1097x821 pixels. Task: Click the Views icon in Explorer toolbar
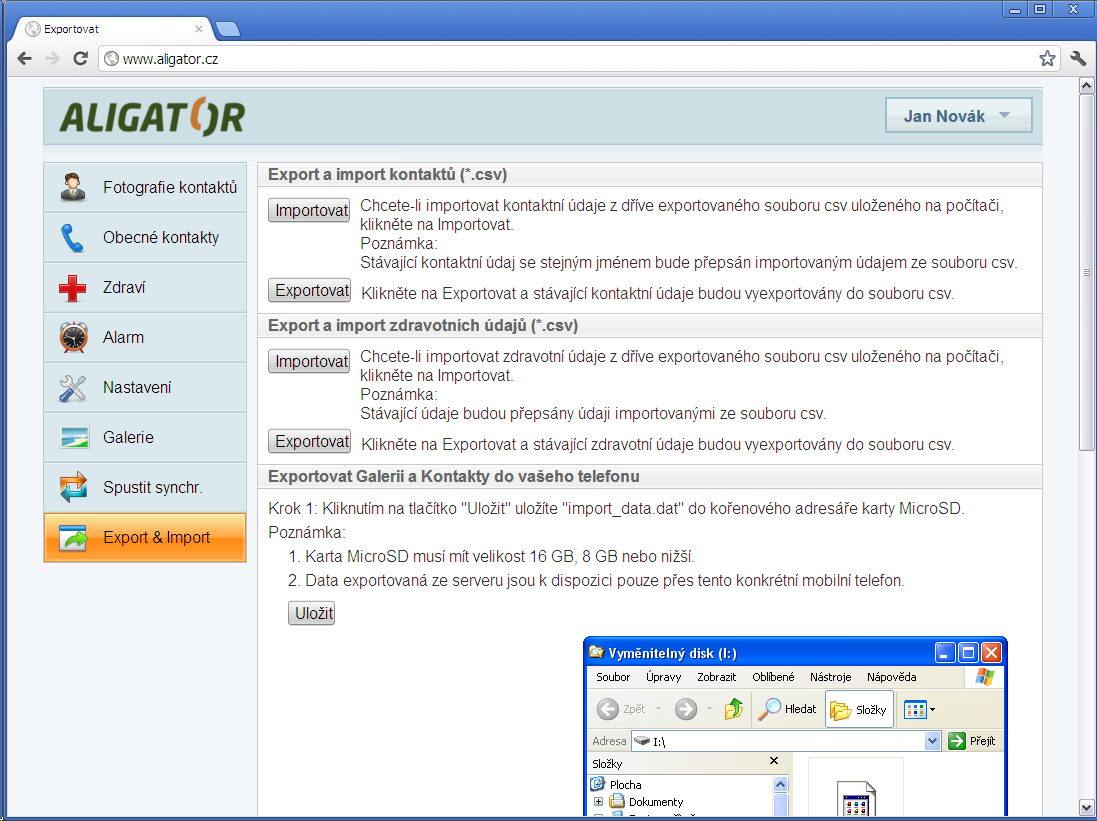915,709
